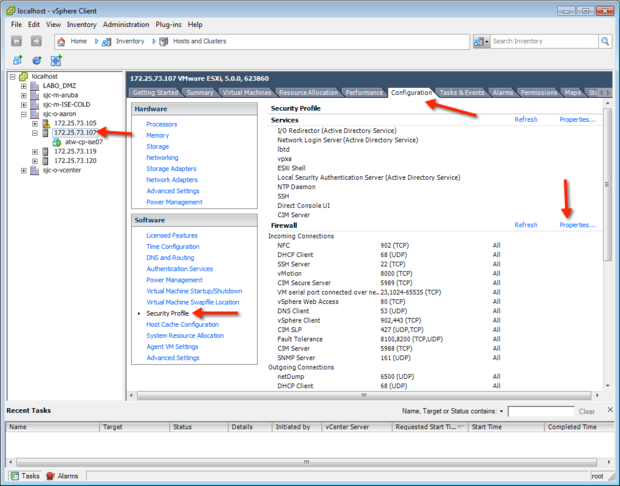The width and height of the screenshot is (620, 486).
Task: Click the first toolbar icon below navigation bar
Action: click(17, 60)
